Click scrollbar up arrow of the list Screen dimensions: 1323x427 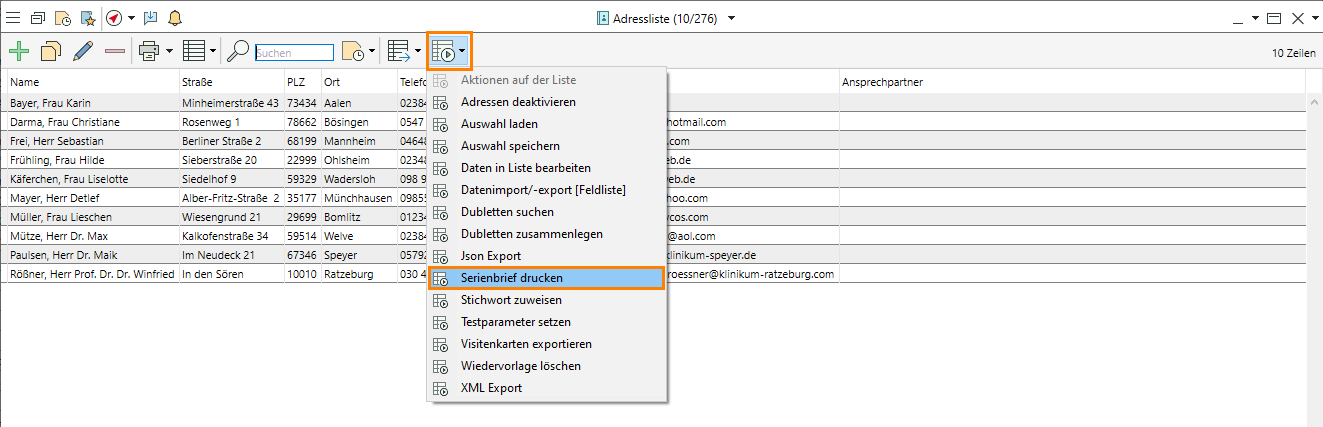1313,102
